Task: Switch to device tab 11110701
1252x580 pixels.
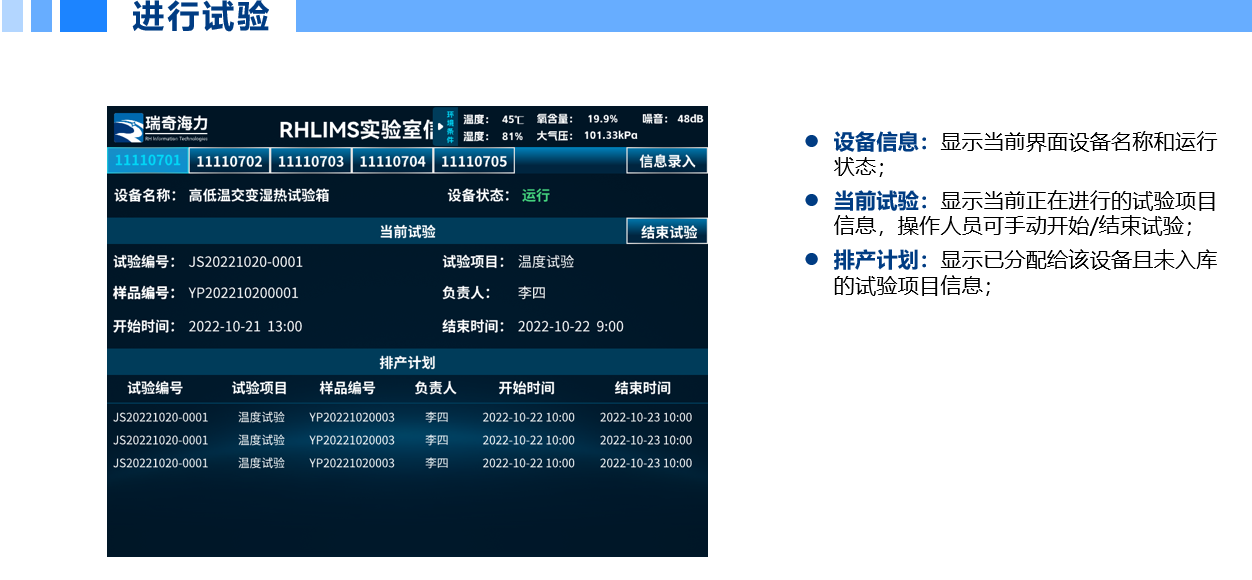Action: (x=148, y=160)
